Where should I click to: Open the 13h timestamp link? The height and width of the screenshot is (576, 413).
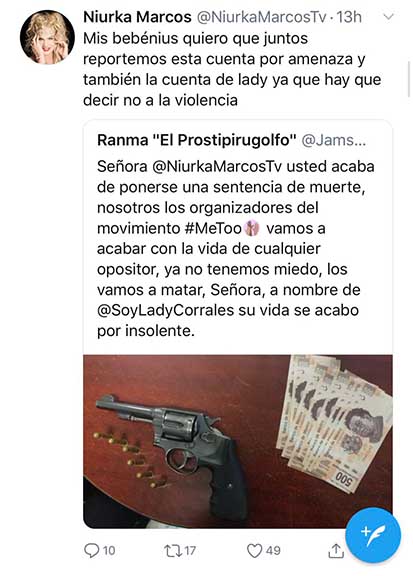pyautogui.click(x=349, y=17)
